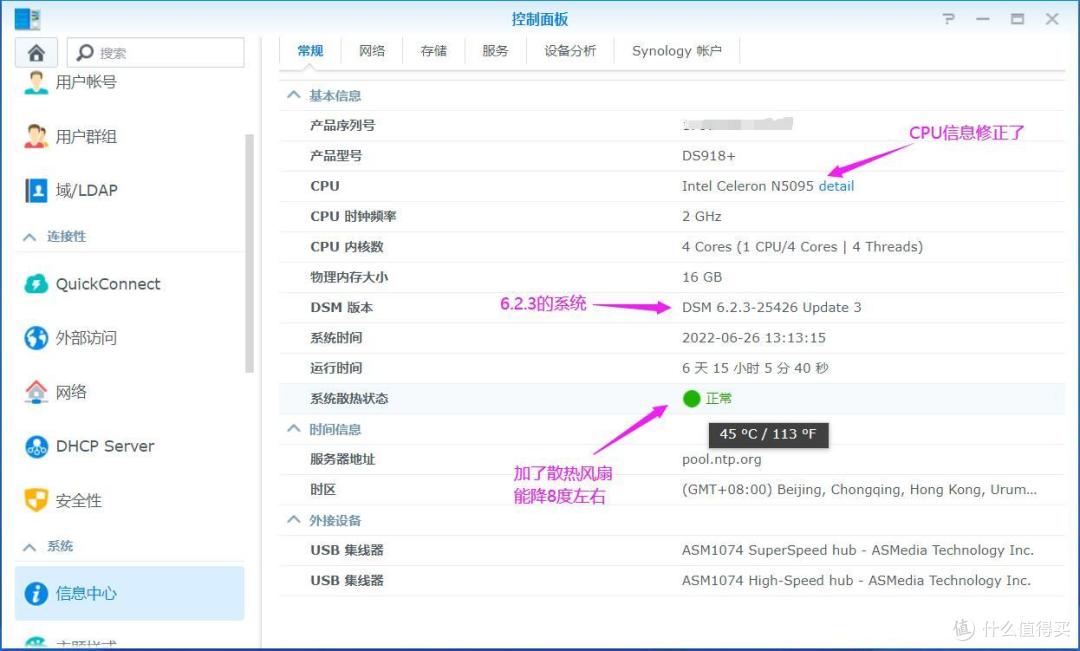Image resolution: width=1080 pixels, height=651 pixels.
Task: Open the 用户帐号 user icon
Action: tap(36, 82)
